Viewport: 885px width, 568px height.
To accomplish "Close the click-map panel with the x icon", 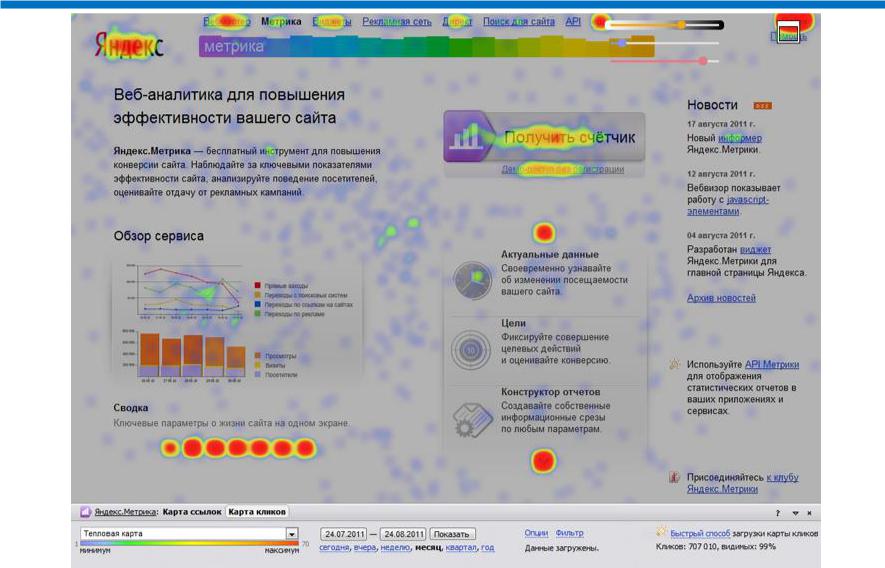I will tap(809, 513).
